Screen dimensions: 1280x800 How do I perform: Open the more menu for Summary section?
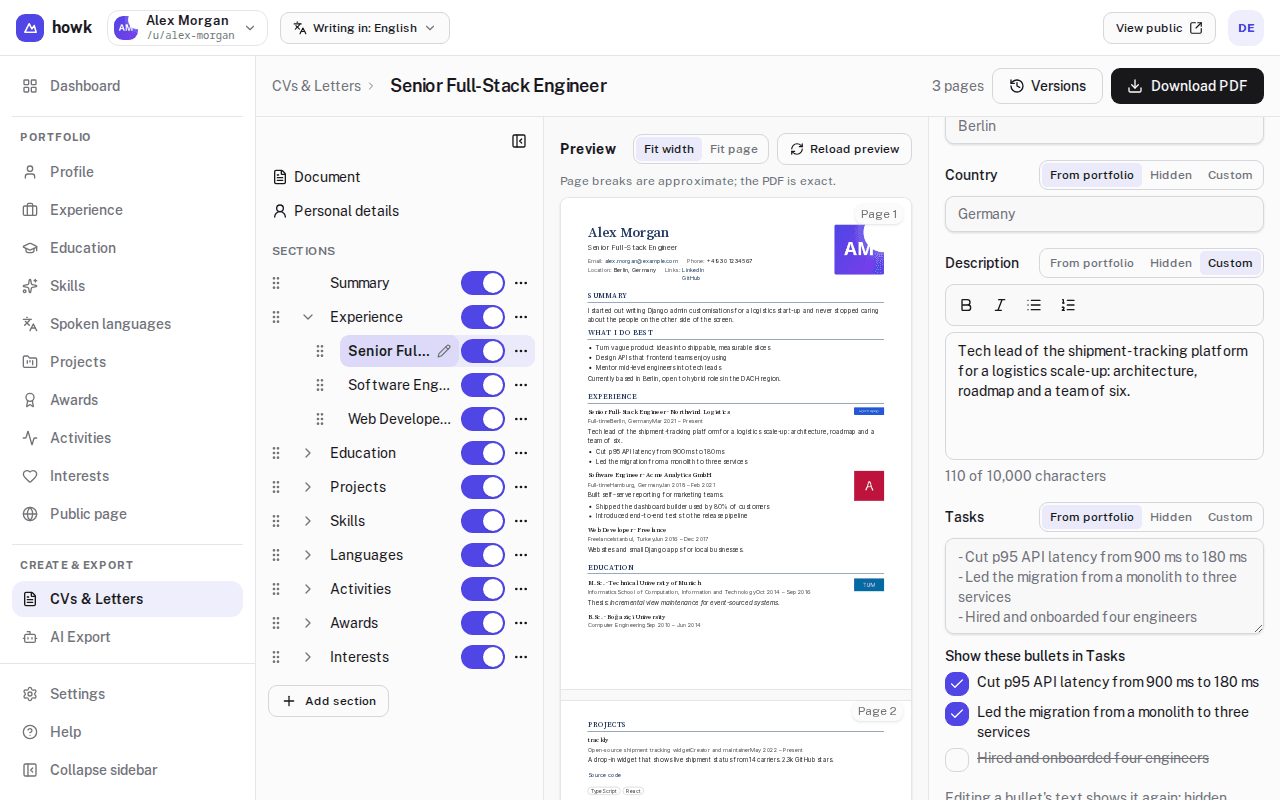(x=521, y=283)
